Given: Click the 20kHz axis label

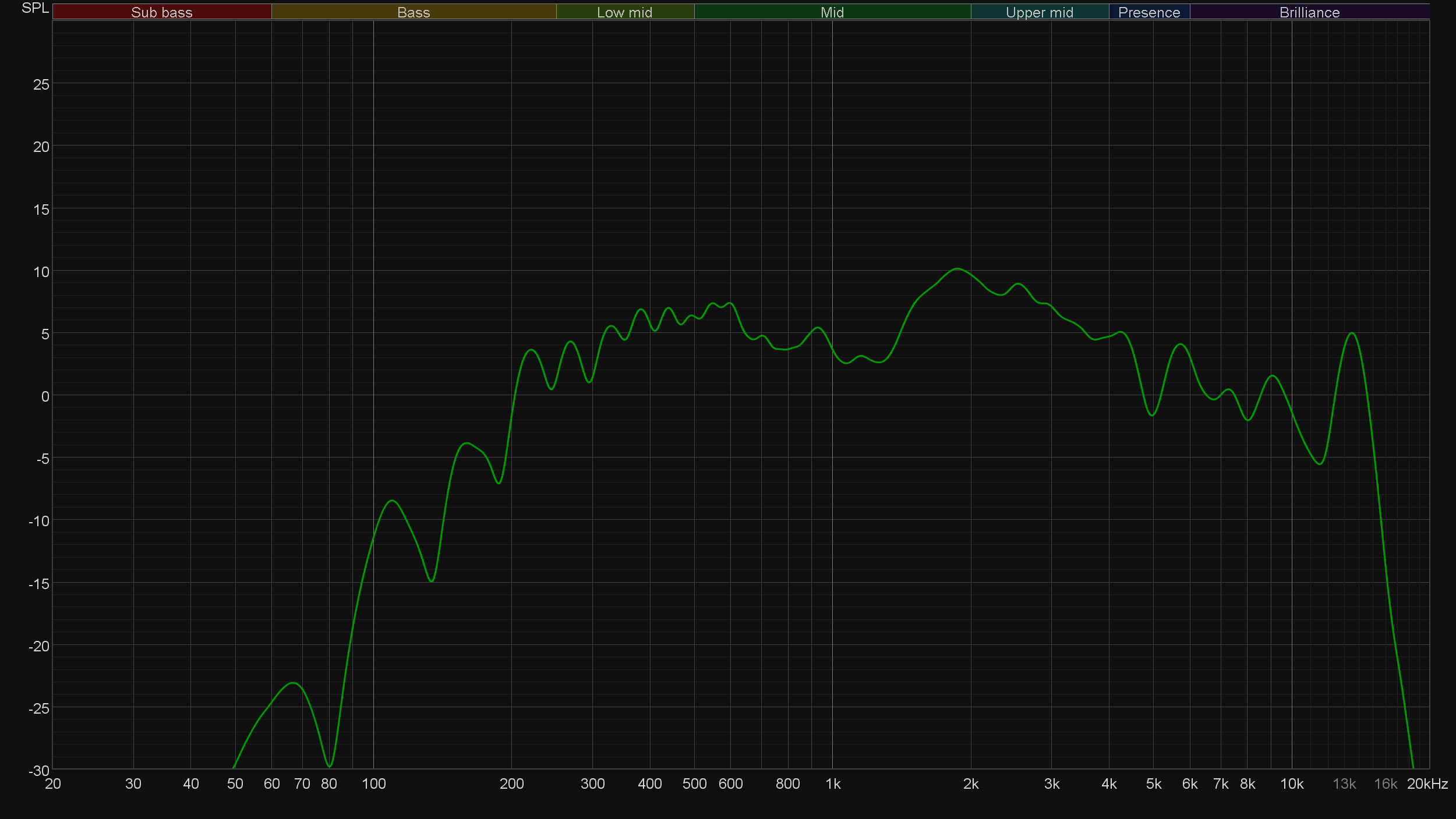Looking at the screenshot, I should (1427, 784).
